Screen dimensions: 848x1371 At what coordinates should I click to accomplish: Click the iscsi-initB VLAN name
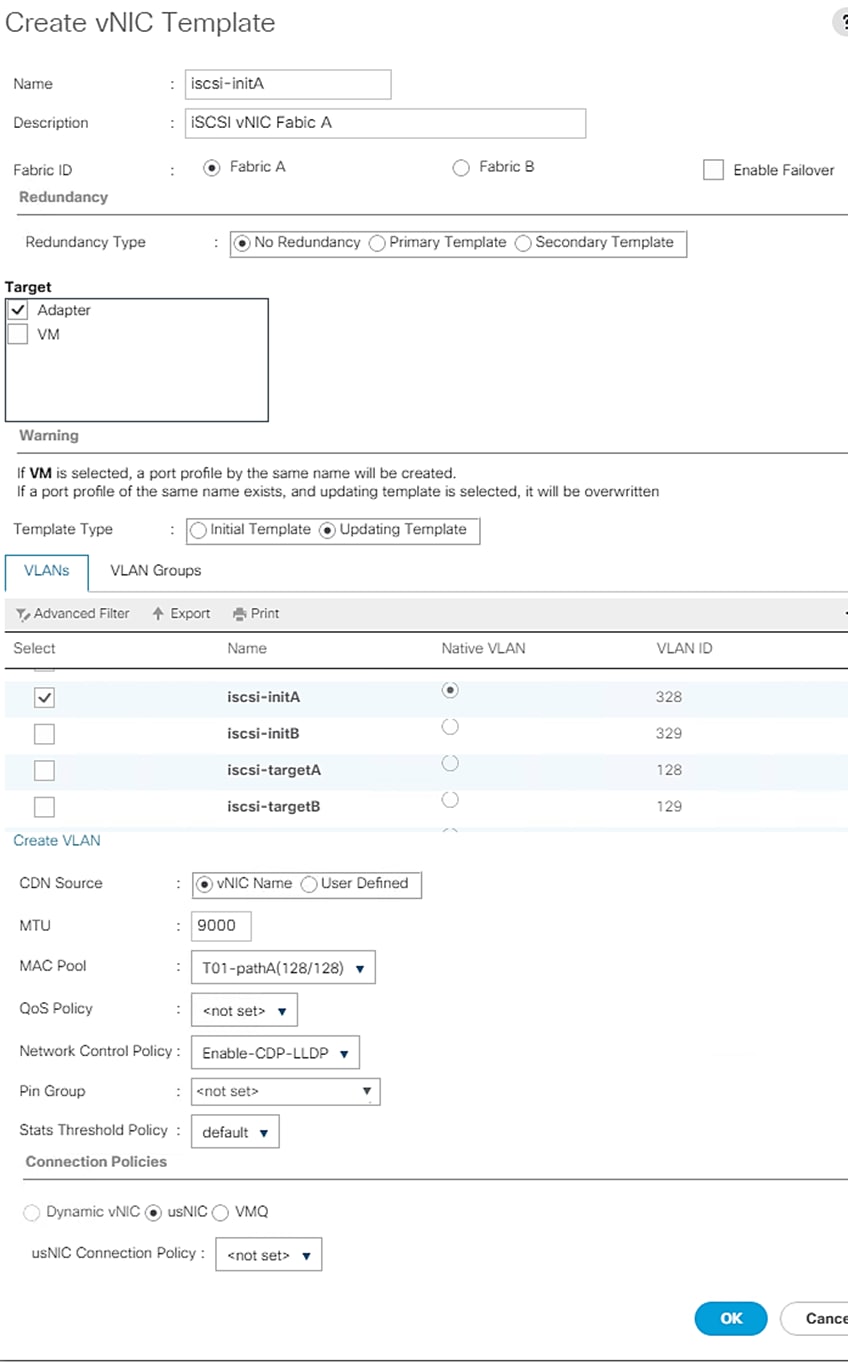tap(264, 734)
